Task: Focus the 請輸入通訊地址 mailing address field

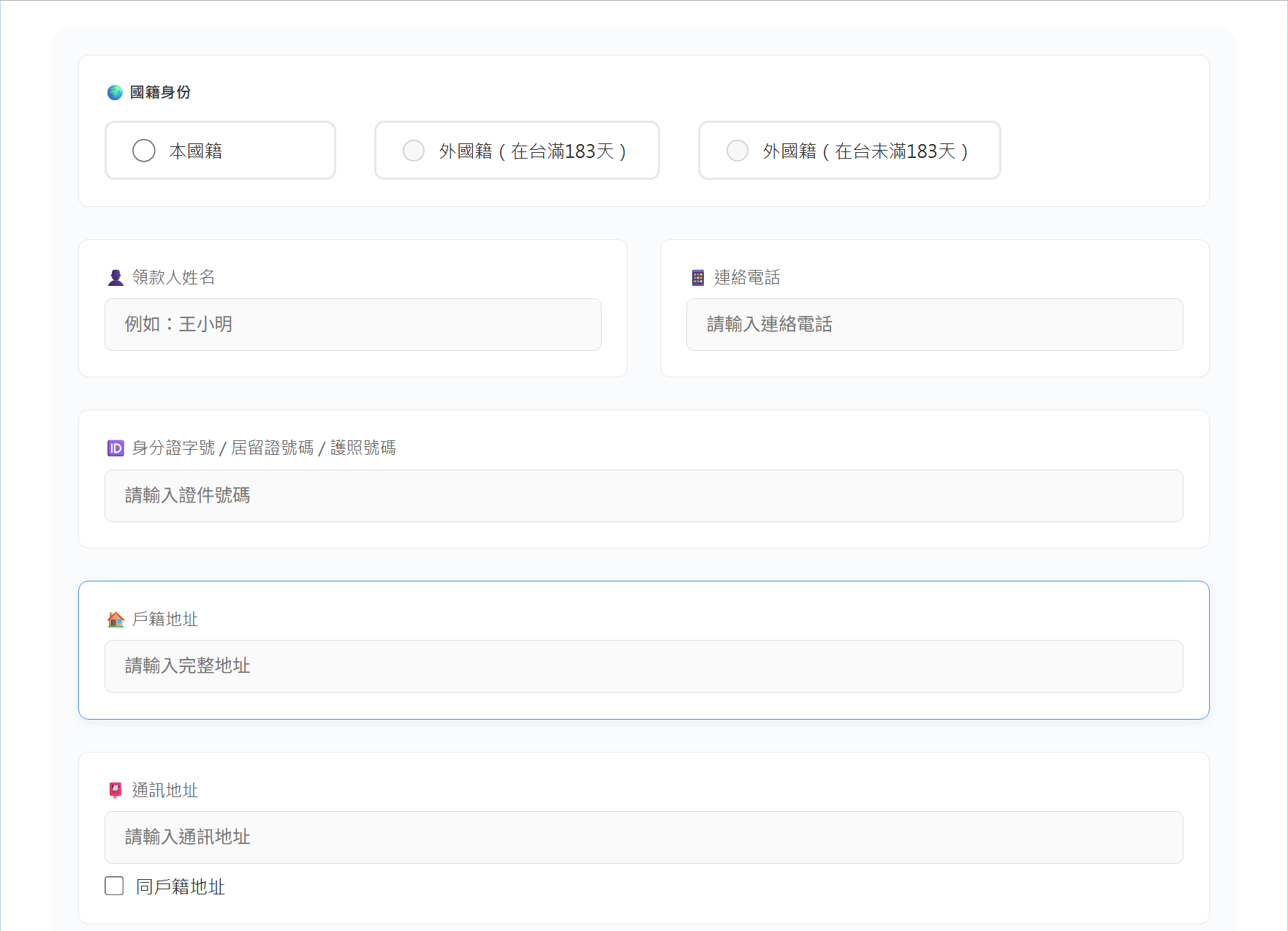Action: 643,837
